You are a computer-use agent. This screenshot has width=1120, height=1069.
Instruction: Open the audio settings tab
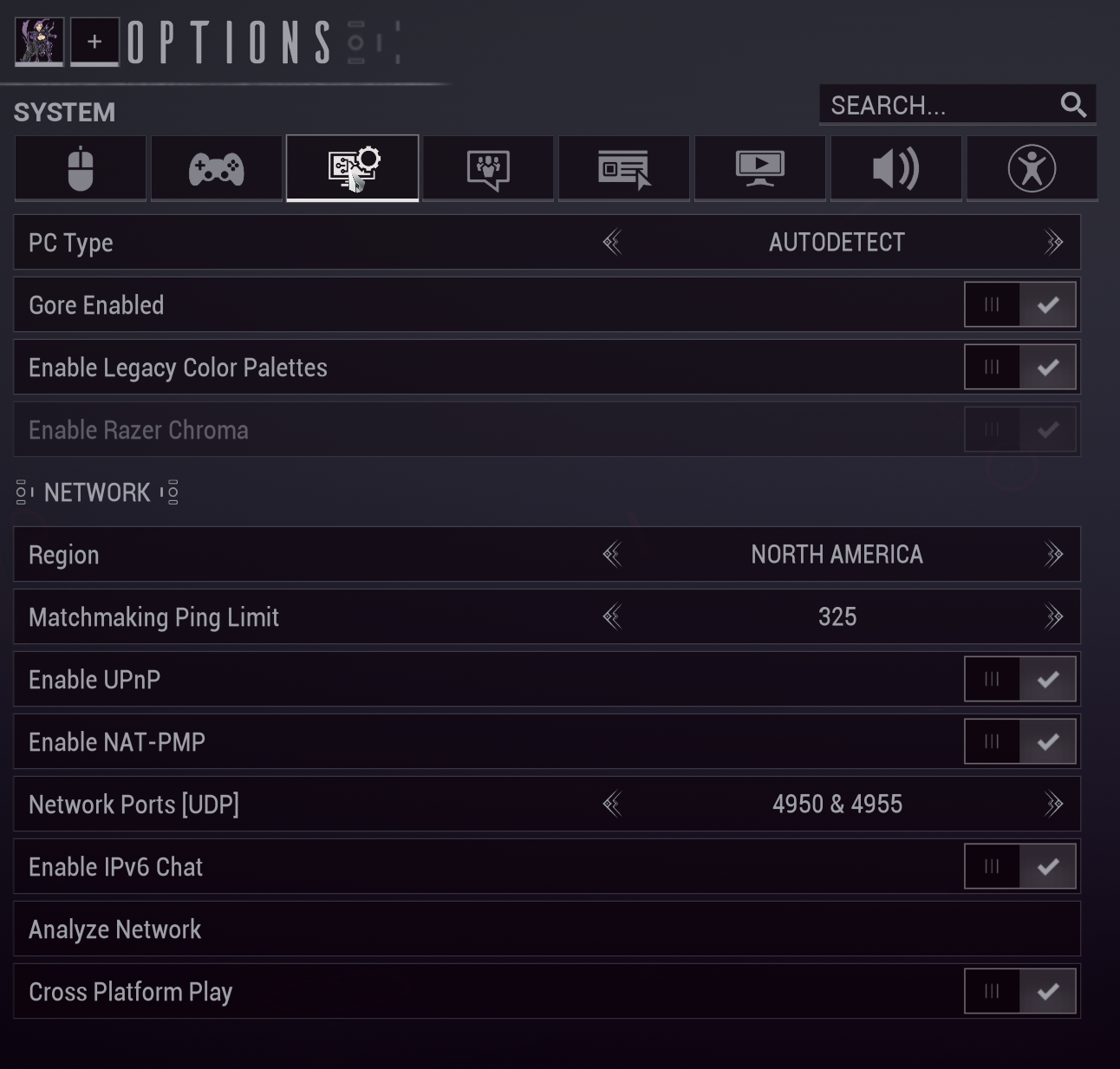[x=896, y=168]
